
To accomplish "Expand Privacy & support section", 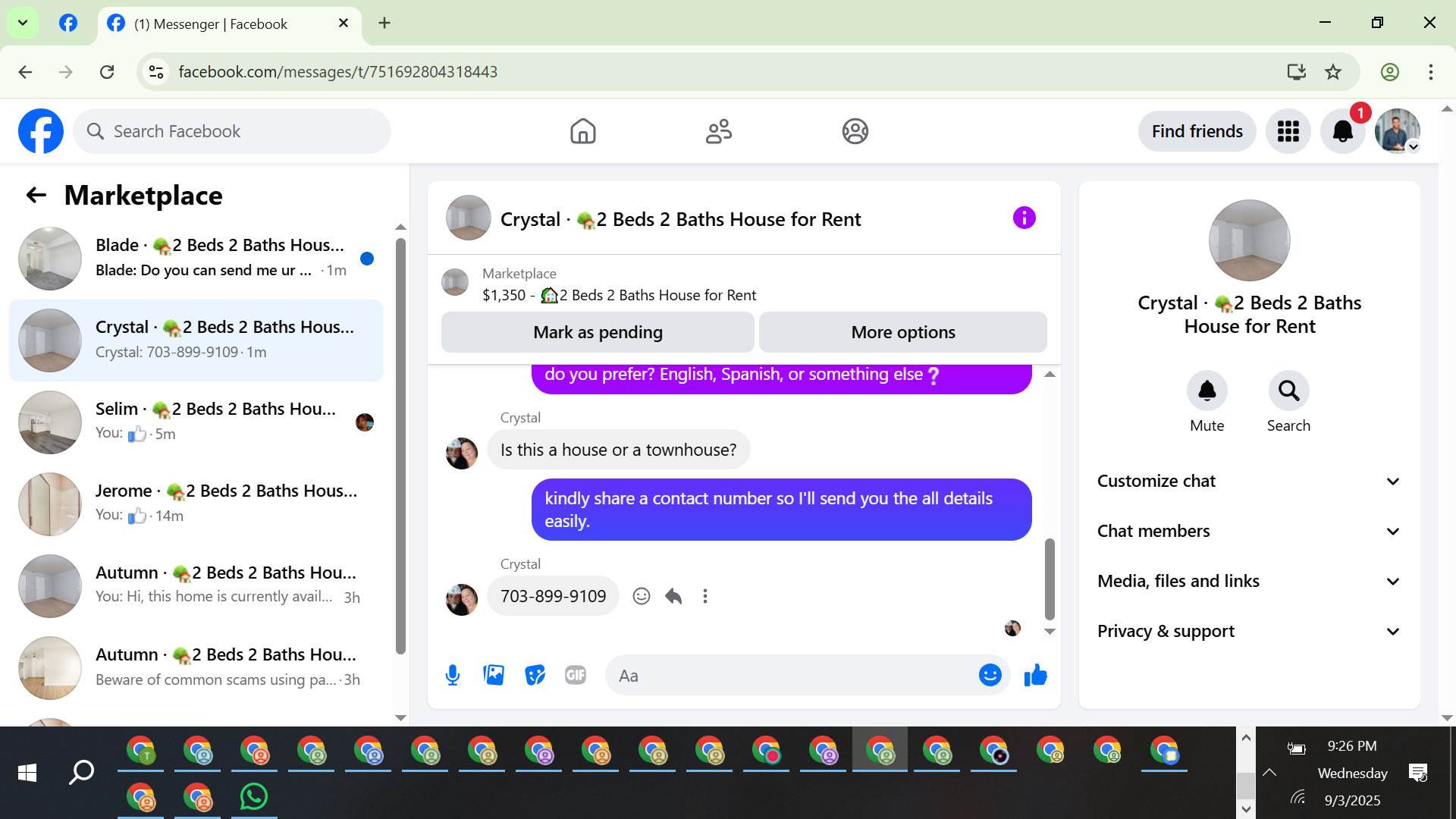I will [1249, 632].
